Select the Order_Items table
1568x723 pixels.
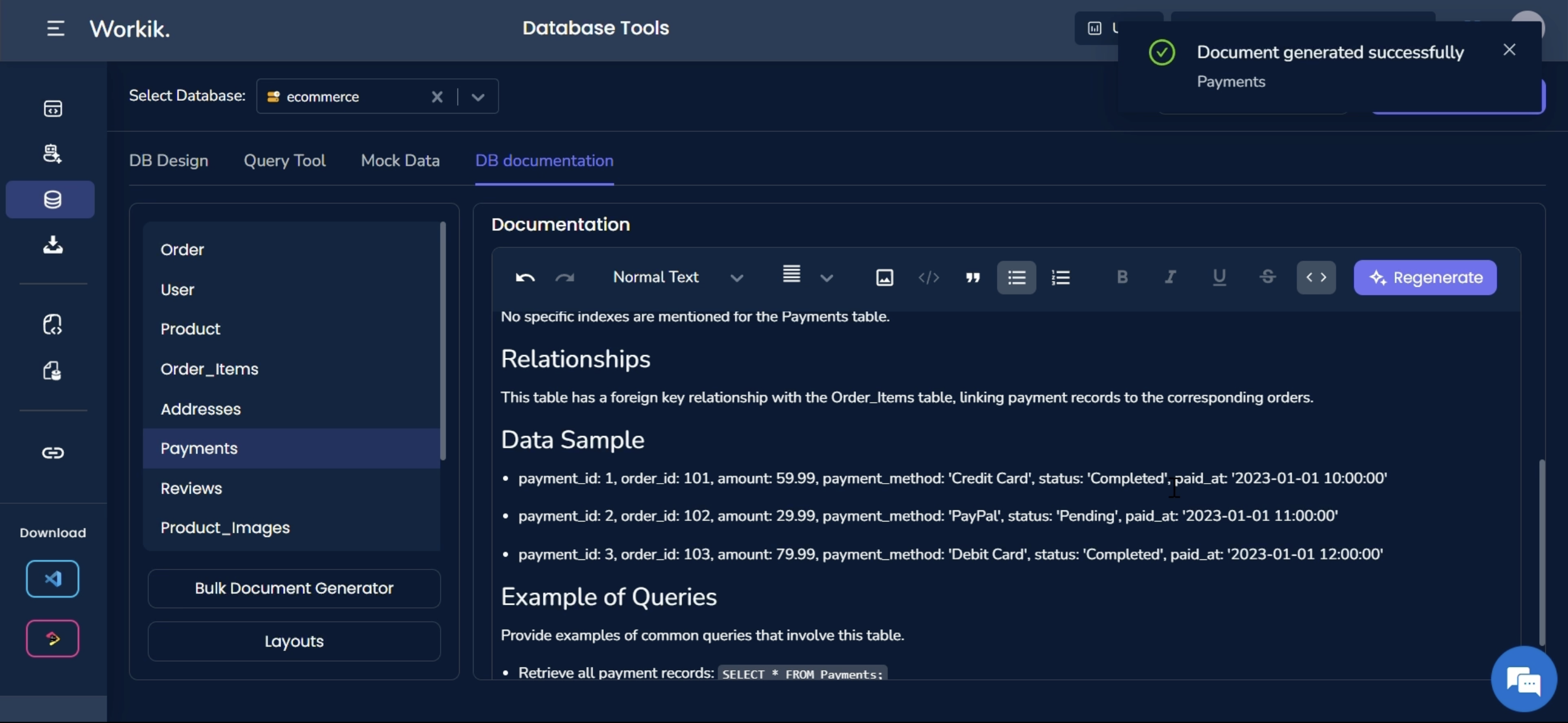tap(291, 369)
